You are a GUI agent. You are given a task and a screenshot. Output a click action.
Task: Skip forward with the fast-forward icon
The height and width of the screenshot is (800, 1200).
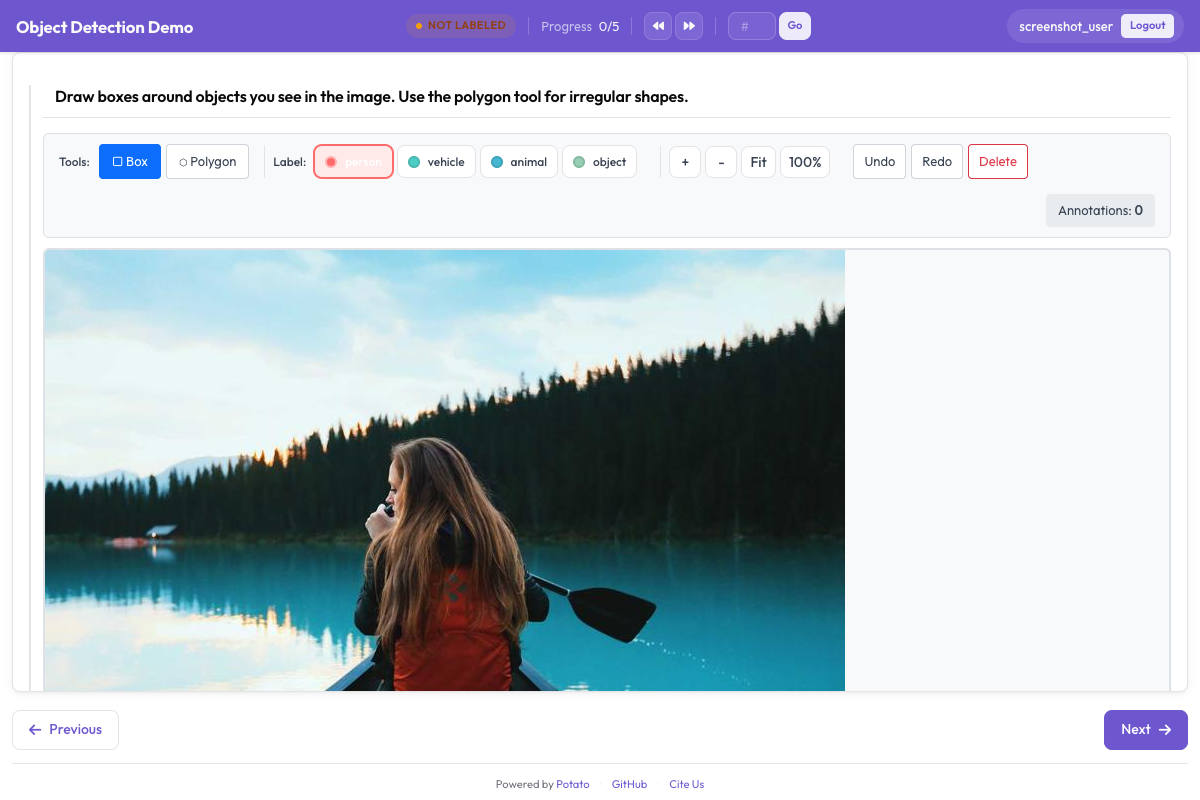689,26
